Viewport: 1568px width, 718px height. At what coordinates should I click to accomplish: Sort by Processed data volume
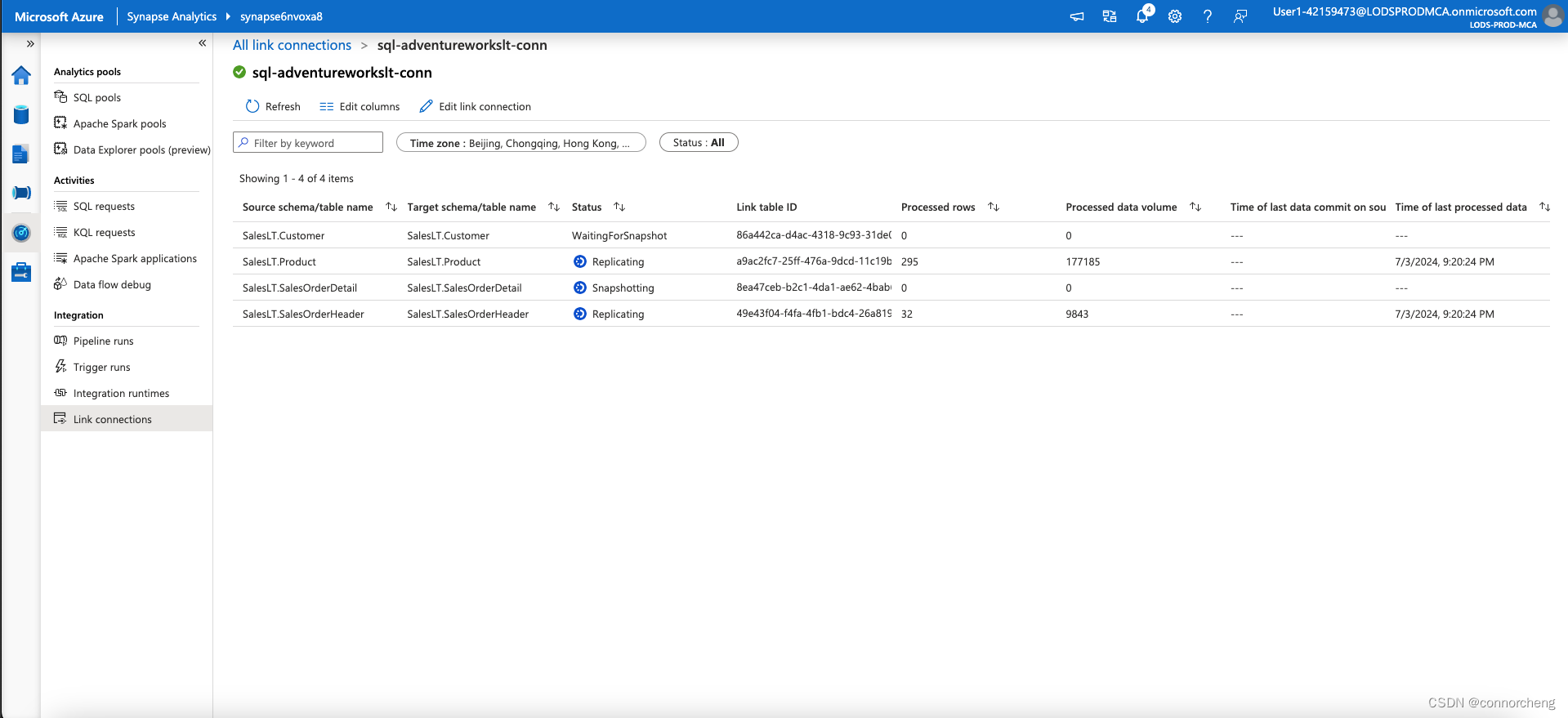click(1195, 207)
